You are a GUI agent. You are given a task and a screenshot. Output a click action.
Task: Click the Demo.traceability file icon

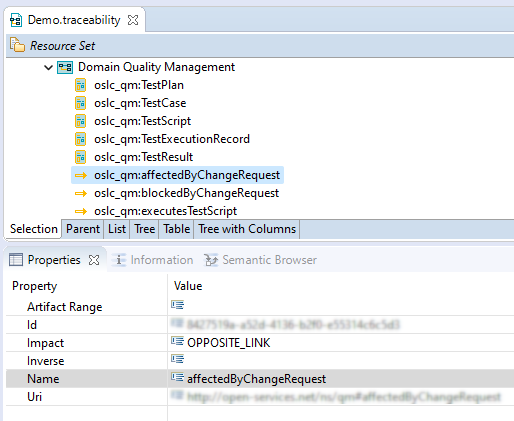pos(16,20)
